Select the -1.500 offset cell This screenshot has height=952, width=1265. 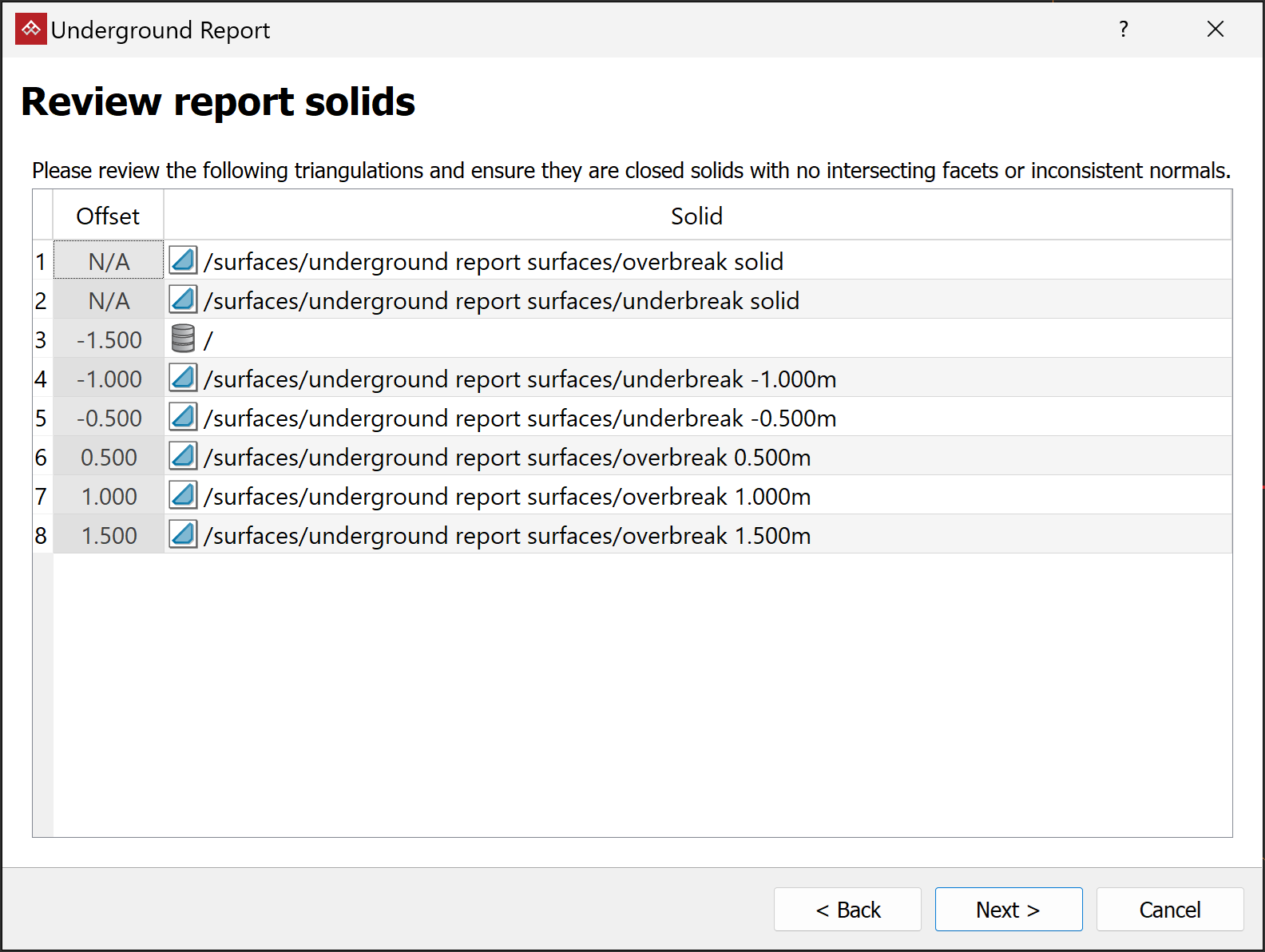click(109, 339)
